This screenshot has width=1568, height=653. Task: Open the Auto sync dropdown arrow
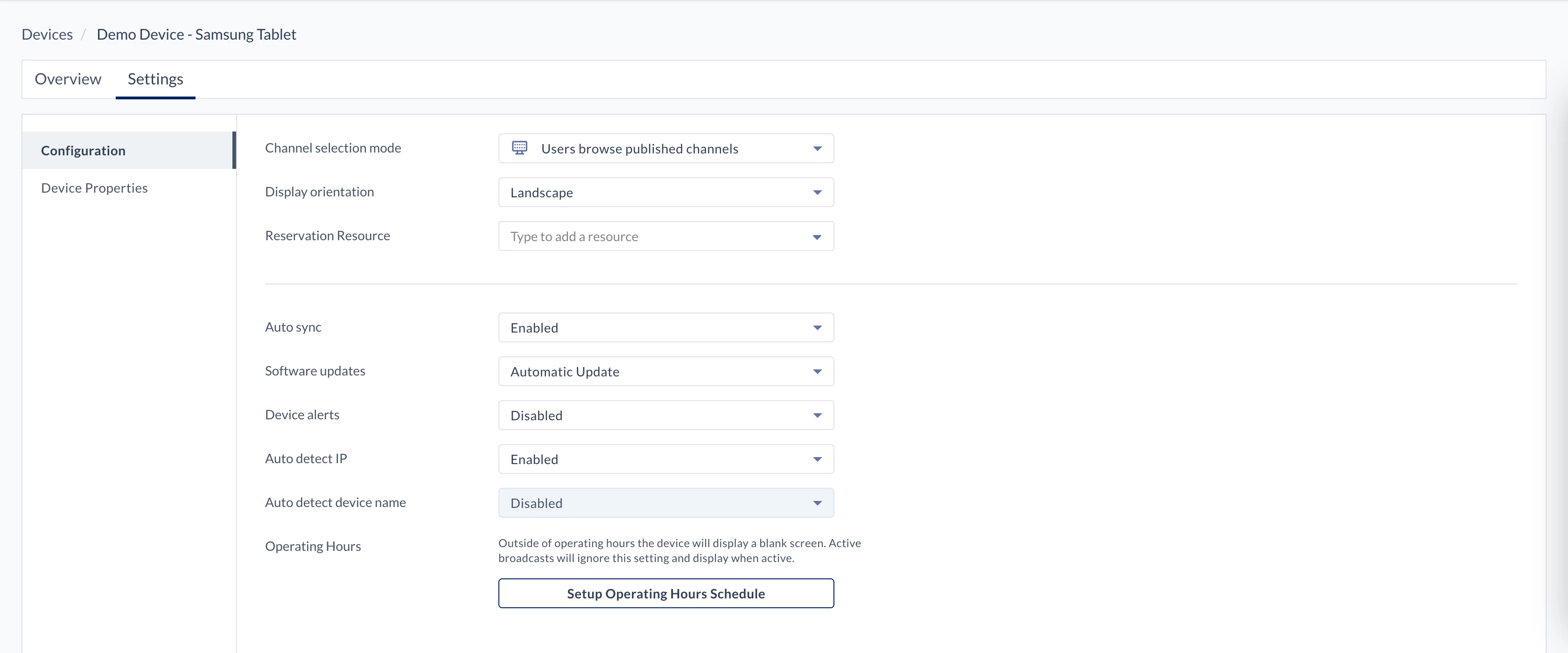click(817, 327)
